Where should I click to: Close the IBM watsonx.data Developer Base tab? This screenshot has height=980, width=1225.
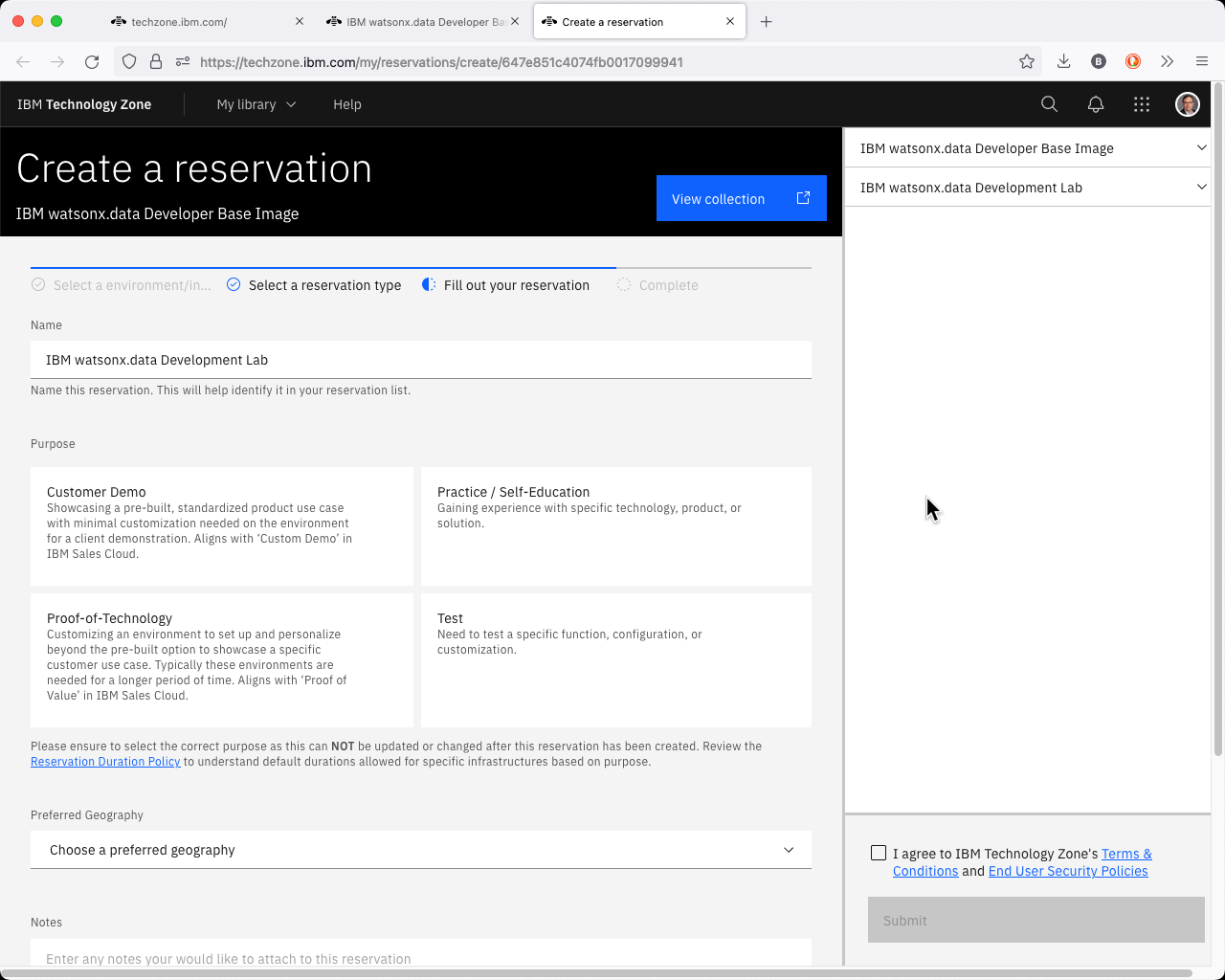click(515, 21)
